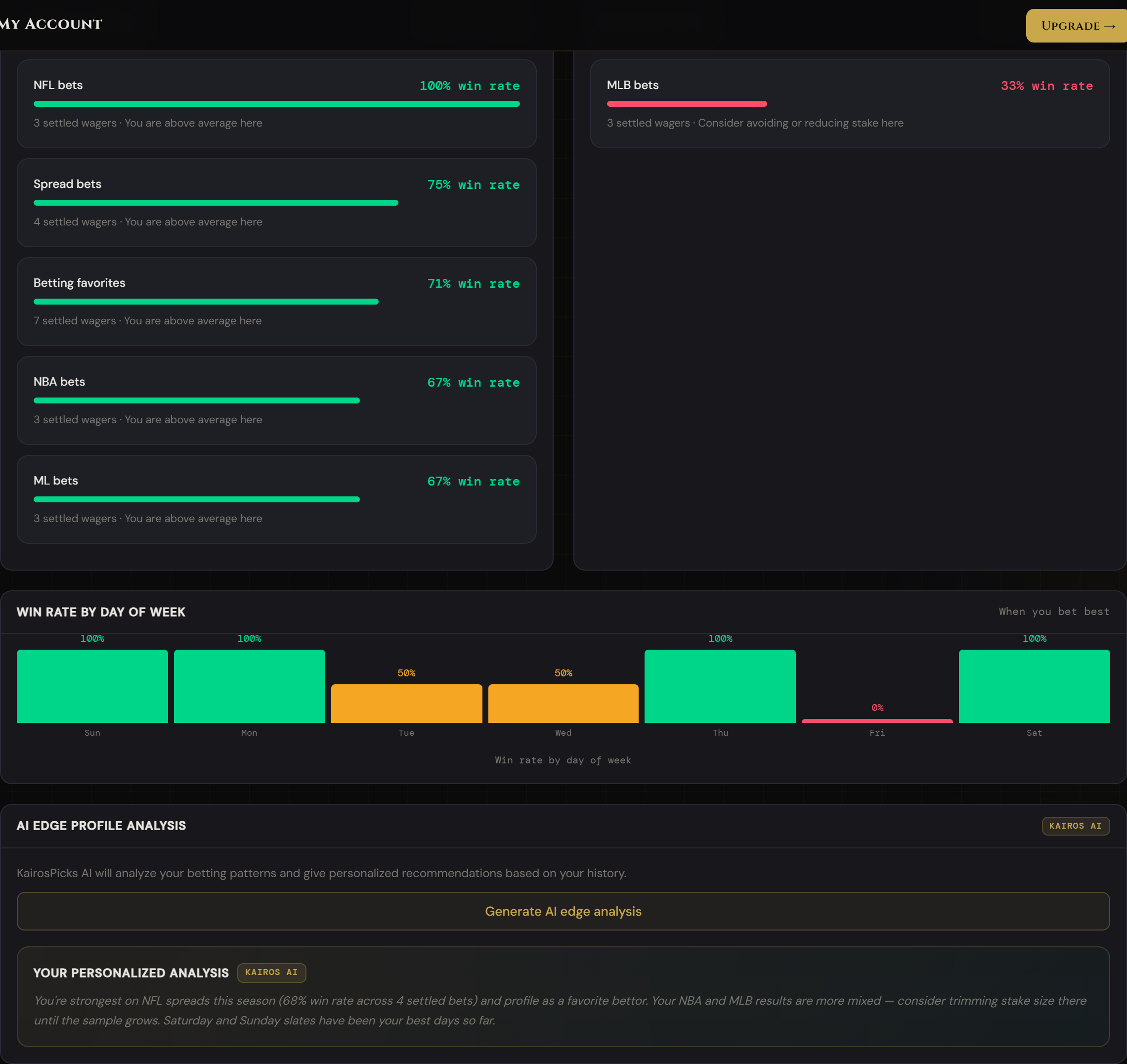Viewport: 1127px width, 1064px height.
Task: Click the Upgrade button
Action: click(1076, 26)
